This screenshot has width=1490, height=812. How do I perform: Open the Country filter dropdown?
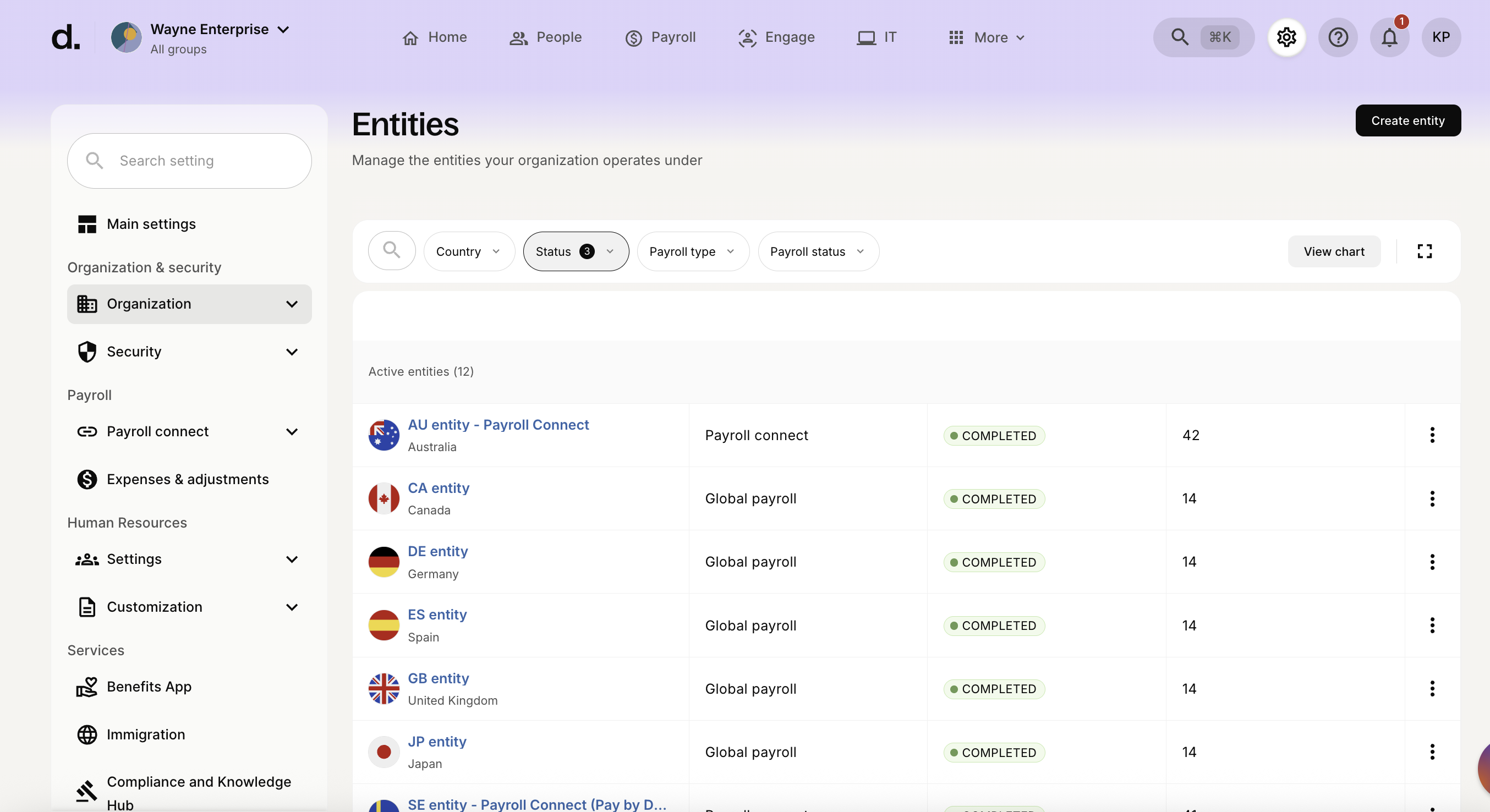(x=469, y=251)
